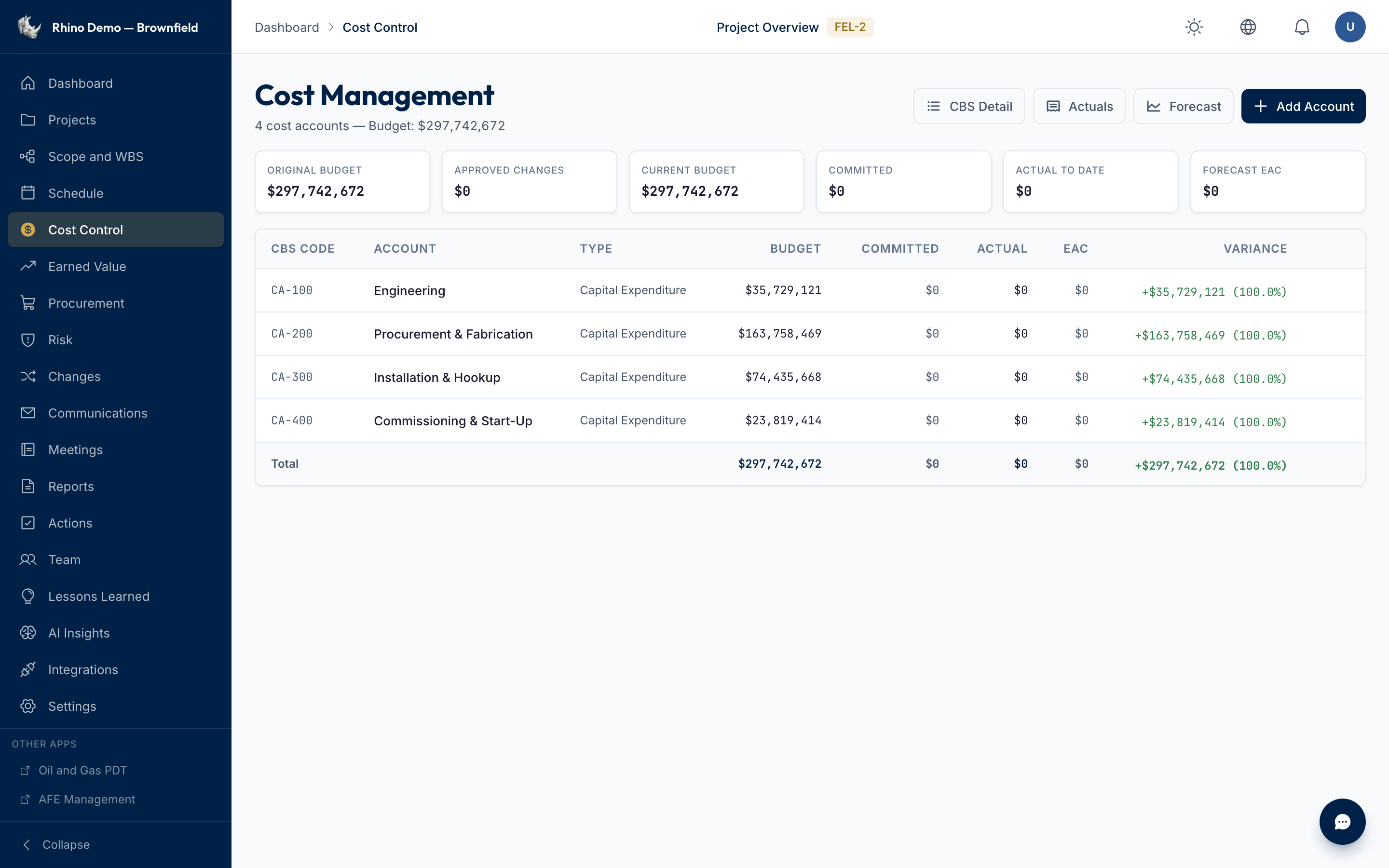Click the Integrations plug icon

click(x=27, y=669)
